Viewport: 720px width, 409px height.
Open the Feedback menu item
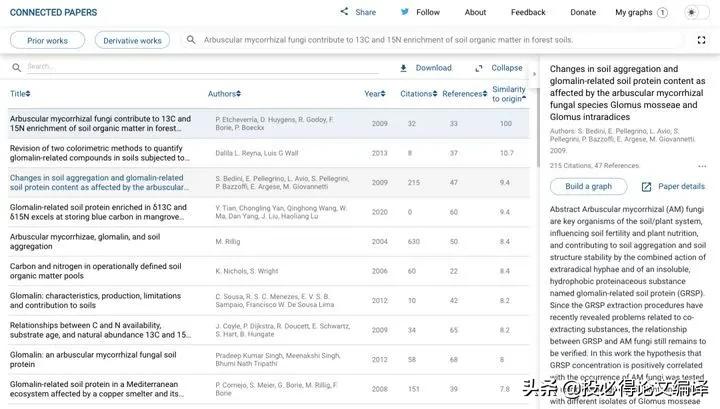point(528,12)
